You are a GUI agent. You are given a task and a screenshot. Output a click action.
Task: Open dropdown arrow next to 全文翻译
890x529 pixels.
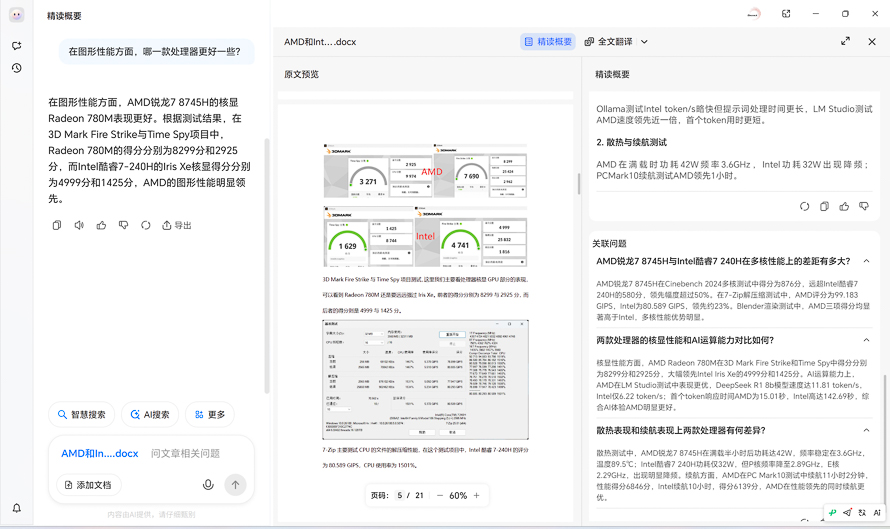(644, 41)
